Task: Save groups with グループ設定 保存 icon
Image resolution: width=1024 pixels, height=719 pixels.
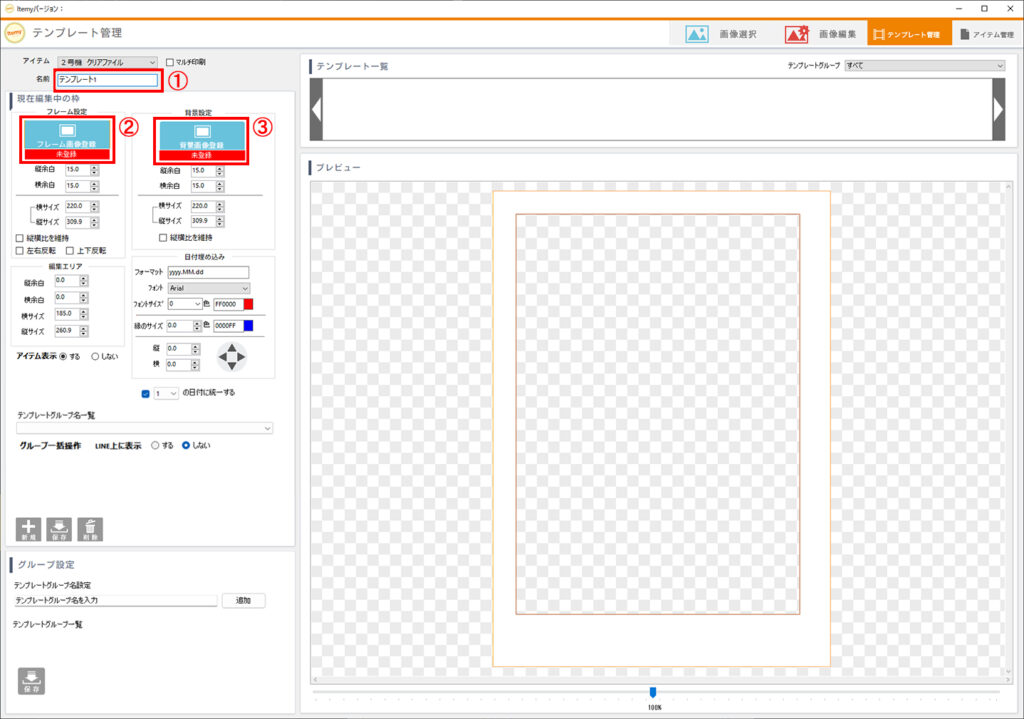Action: (30, 680)
